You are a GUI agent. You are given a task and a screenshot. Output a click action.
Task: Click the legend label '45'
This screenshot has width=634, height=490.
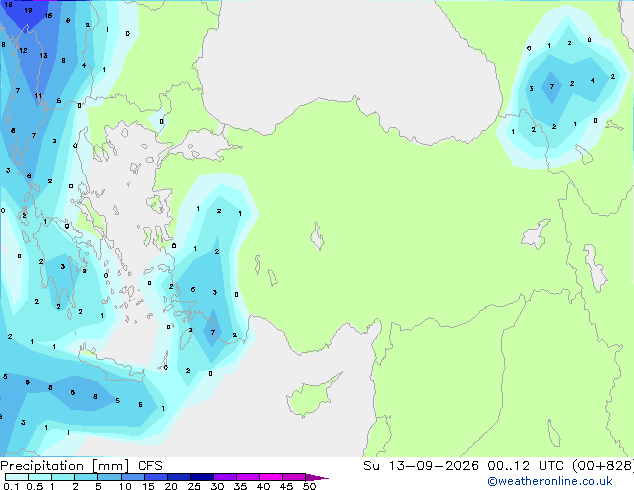pos(286,486)
